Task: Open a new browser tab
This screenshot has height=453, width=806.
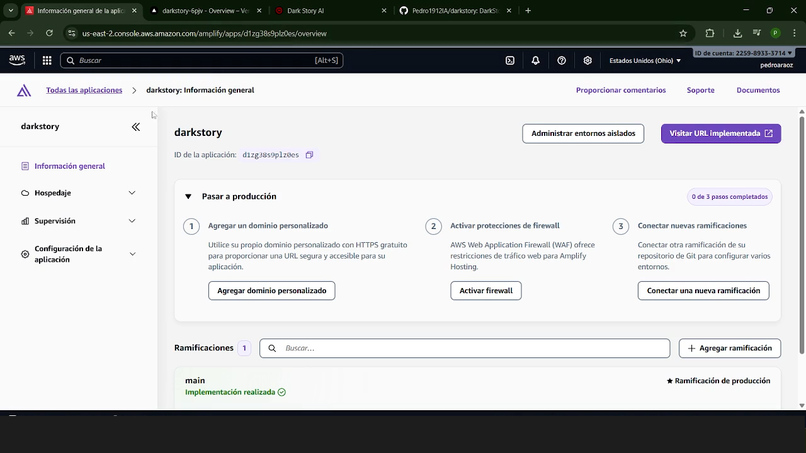Action: click(x=528, y=10)
